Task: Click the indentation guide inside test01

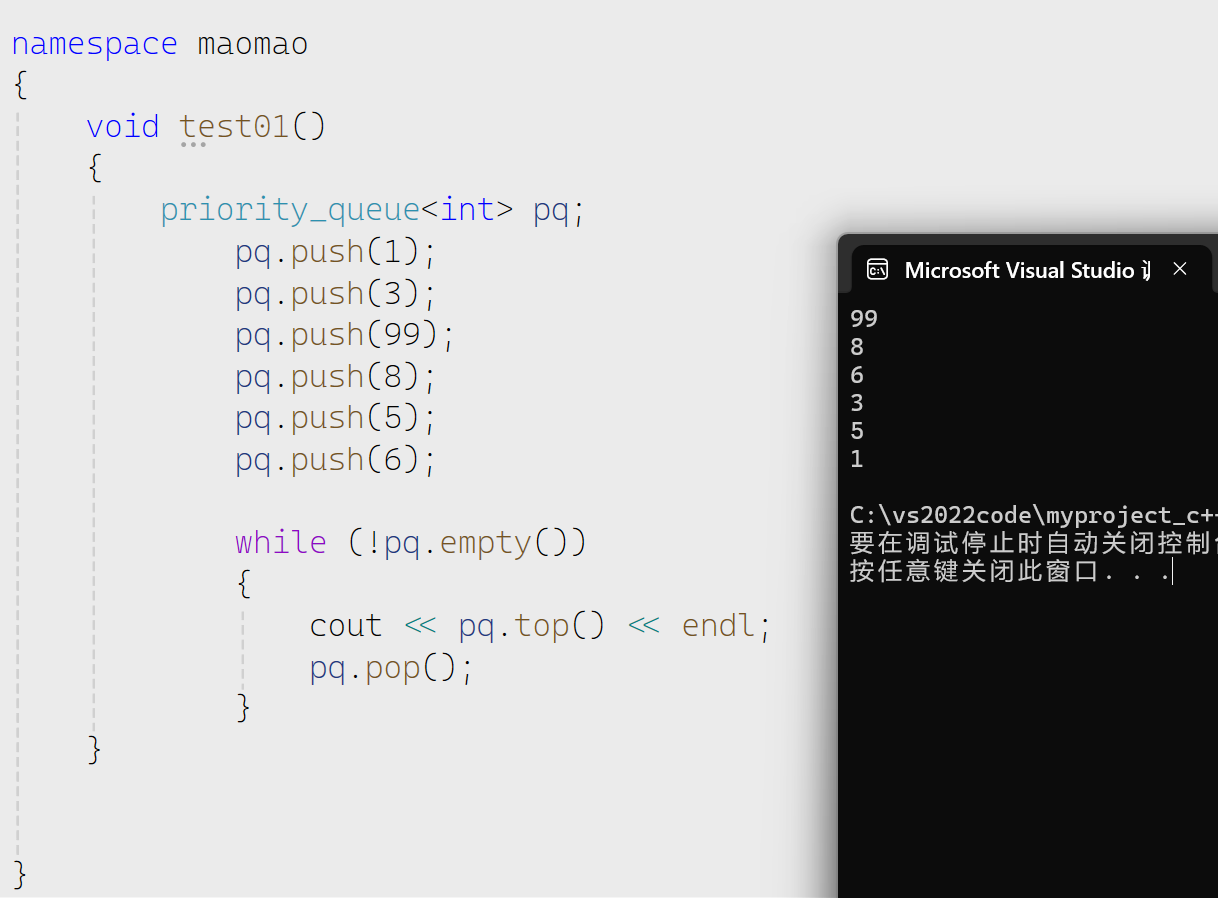Action: (x=93, y=400)
